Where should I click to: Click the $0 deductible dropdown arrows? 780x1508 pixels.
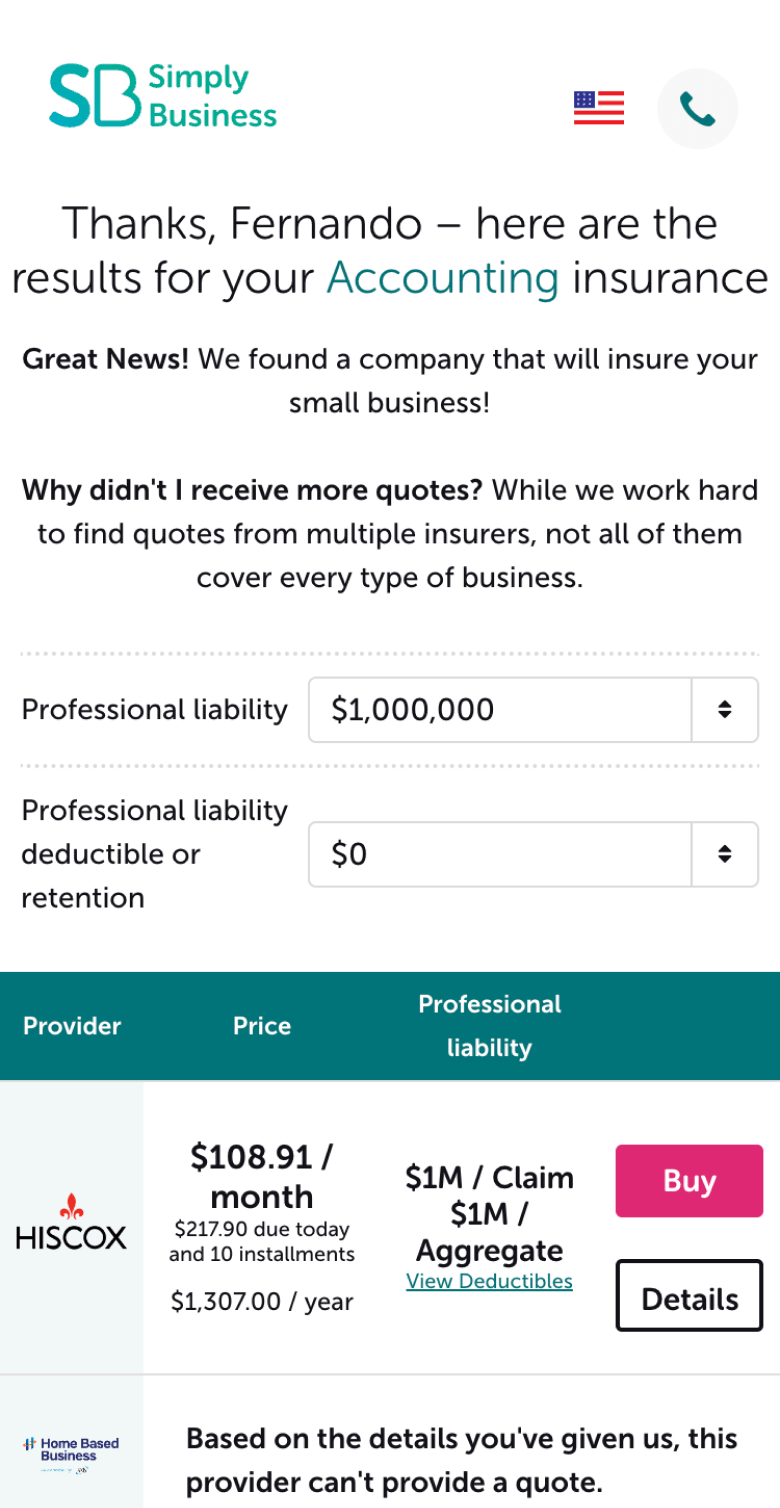point(725,854)
